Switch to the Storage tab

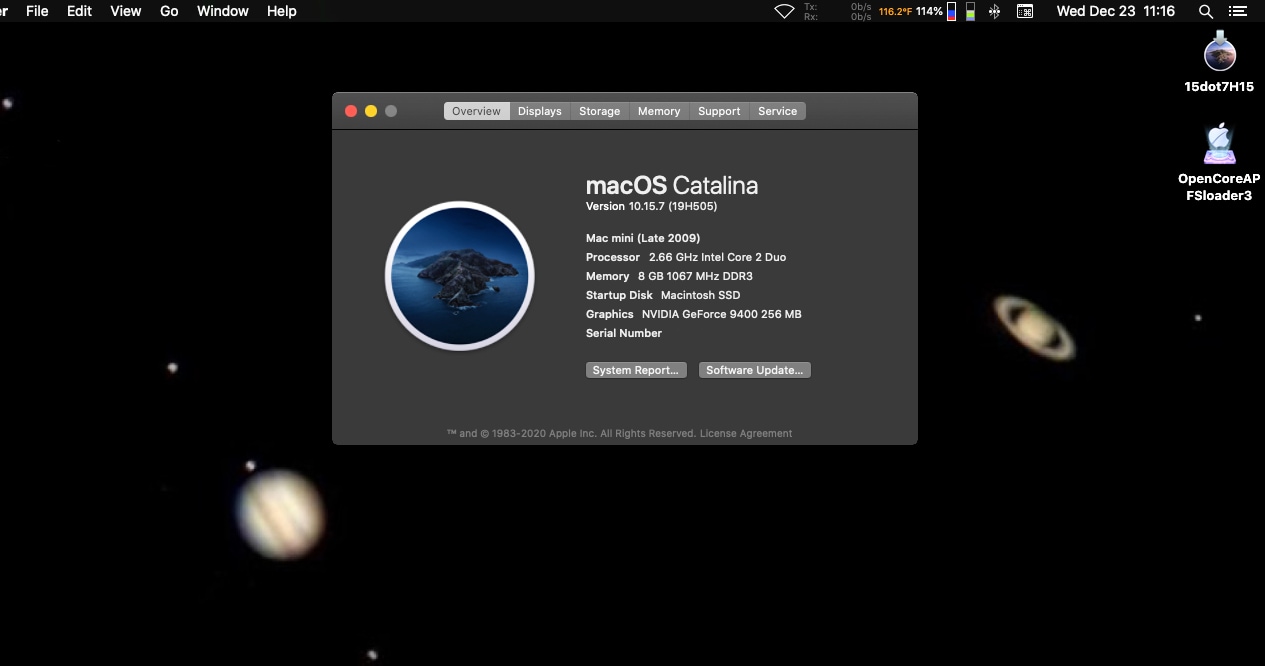600,111
